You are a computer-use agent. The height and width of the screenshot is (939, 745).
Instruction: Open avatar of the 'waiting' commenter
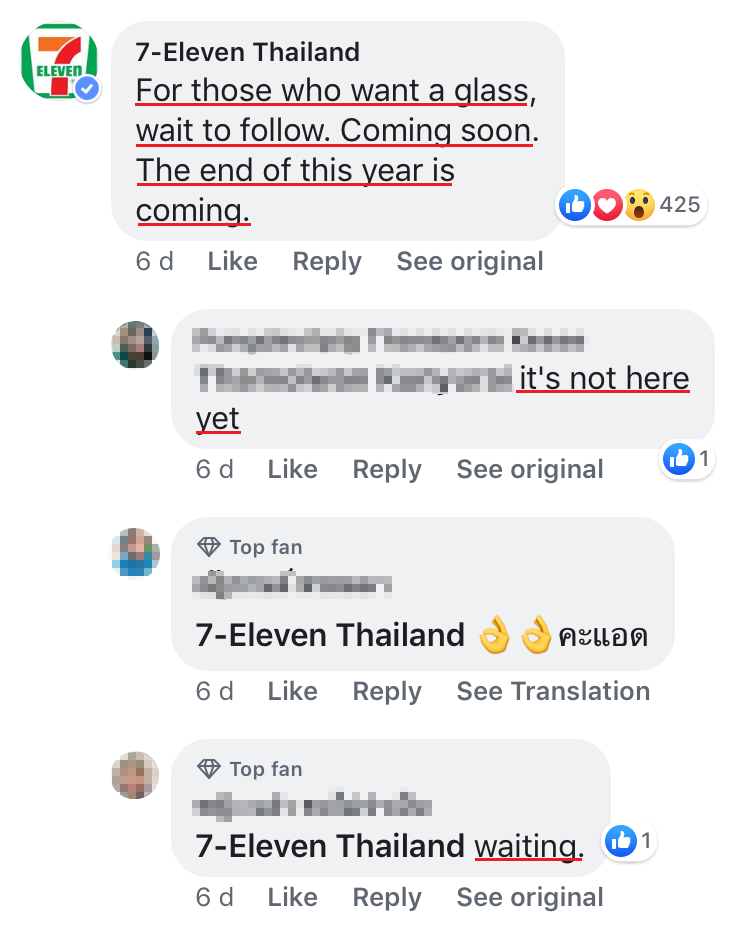pos(135,775)
